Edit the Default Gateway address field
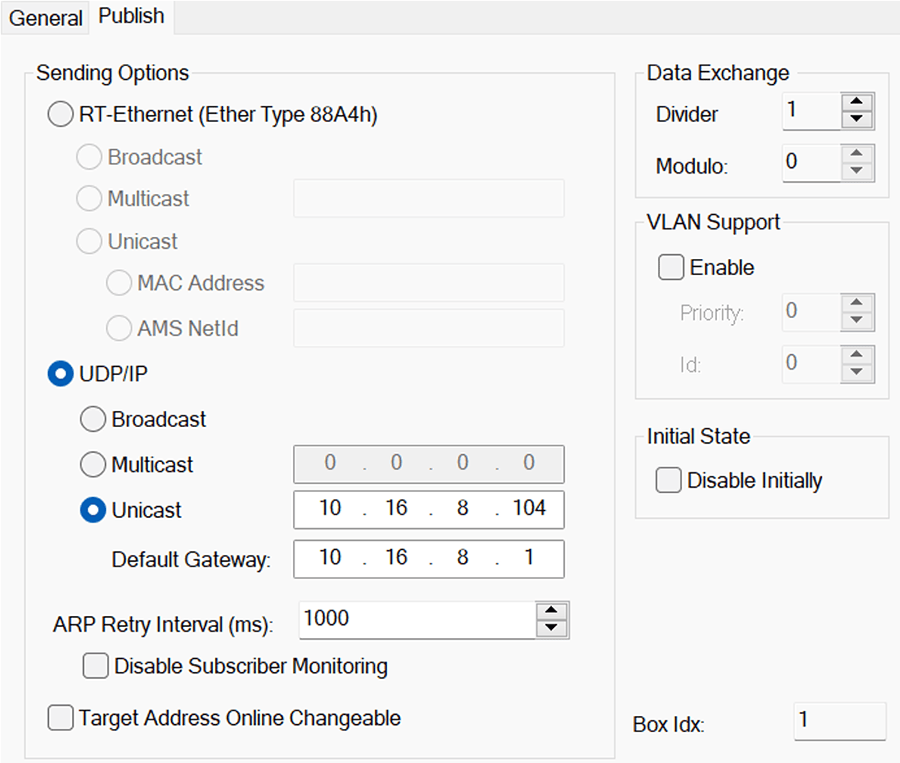 point(429,559)
